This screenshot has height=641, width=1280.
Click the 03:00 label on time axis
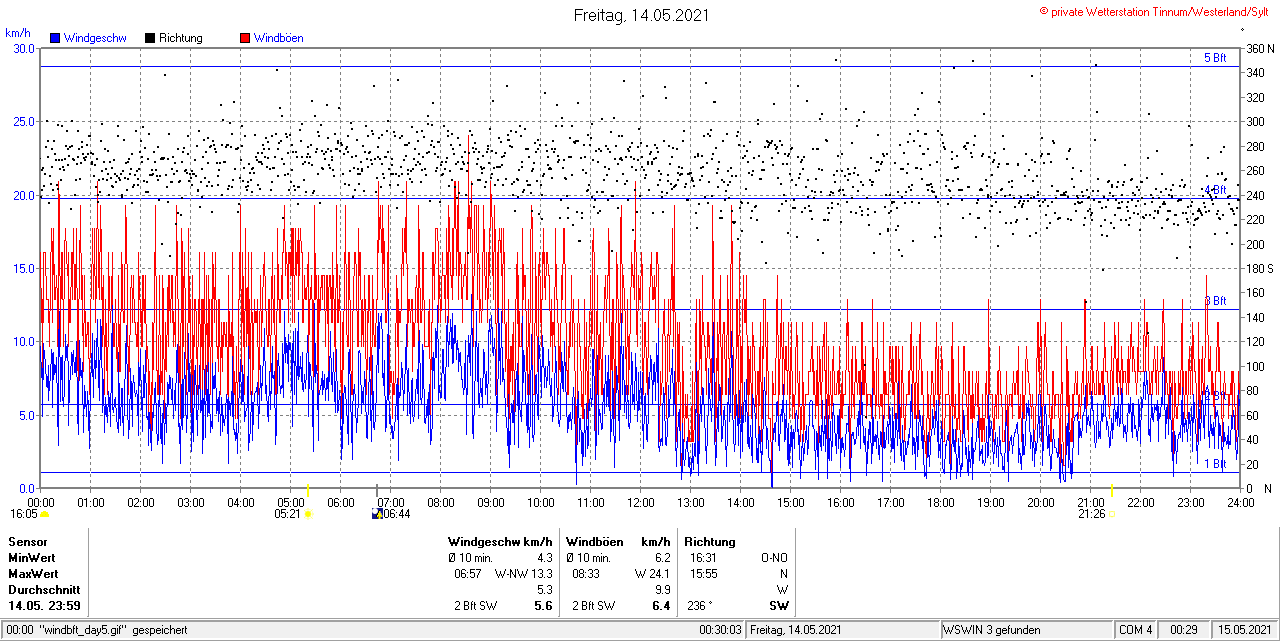191,502
